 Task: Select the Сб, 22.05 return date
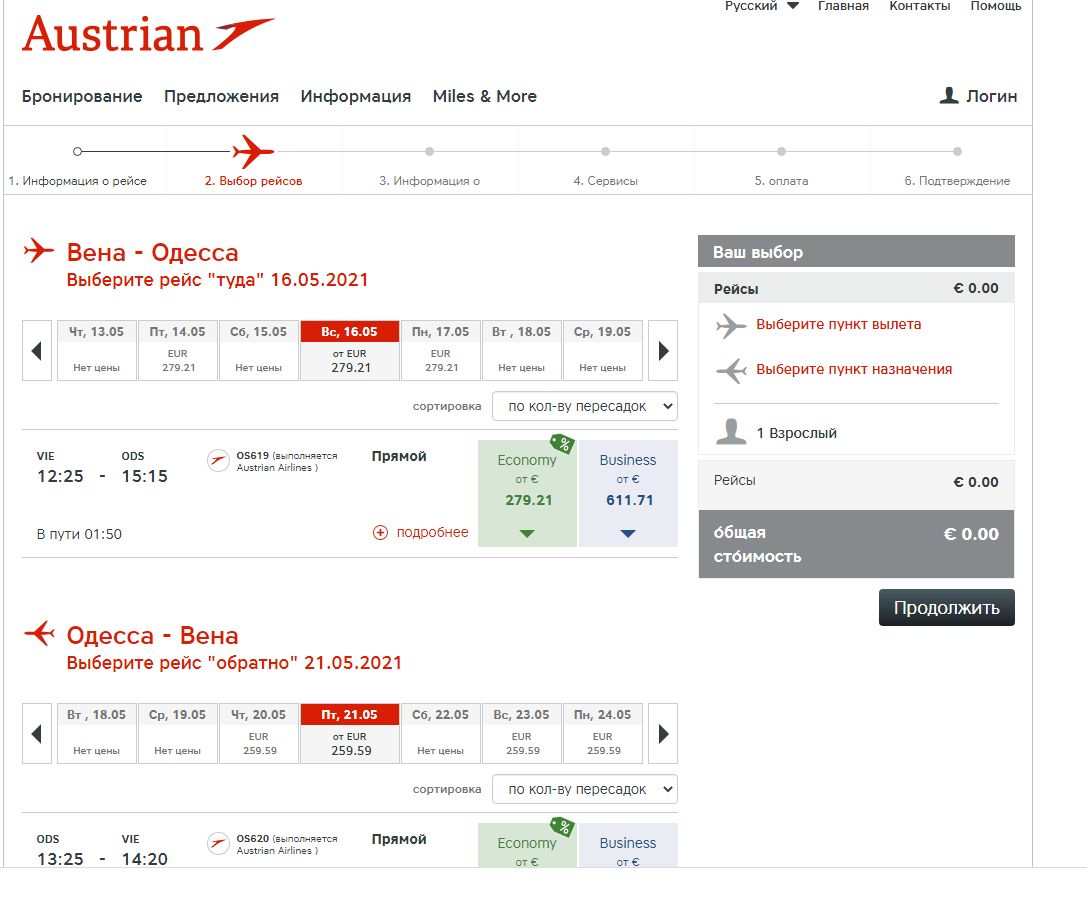point(441,733)
